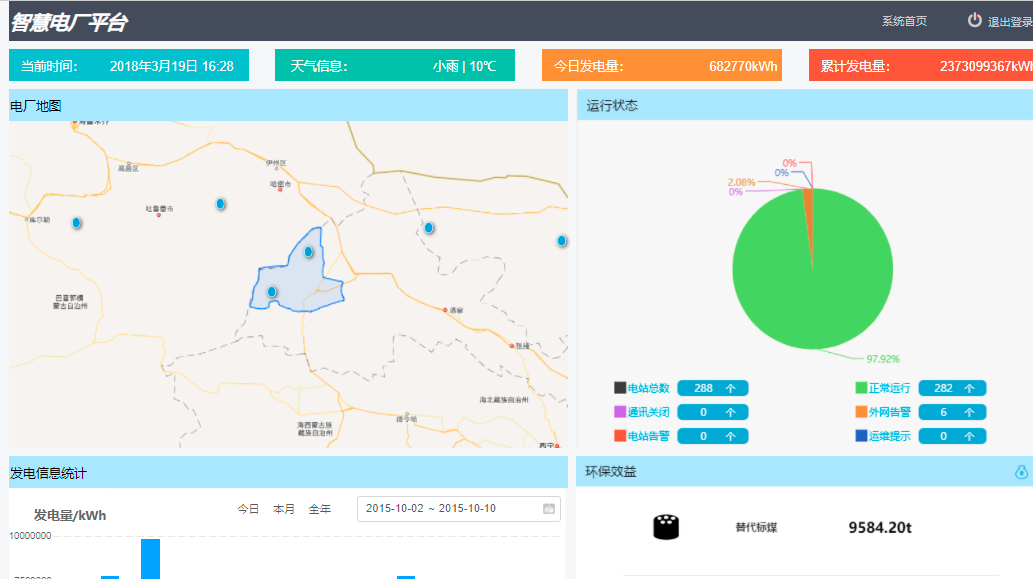Click the 替代标煤 label
This screenshot has width=1033, height=579.
[x=756, y=527]
